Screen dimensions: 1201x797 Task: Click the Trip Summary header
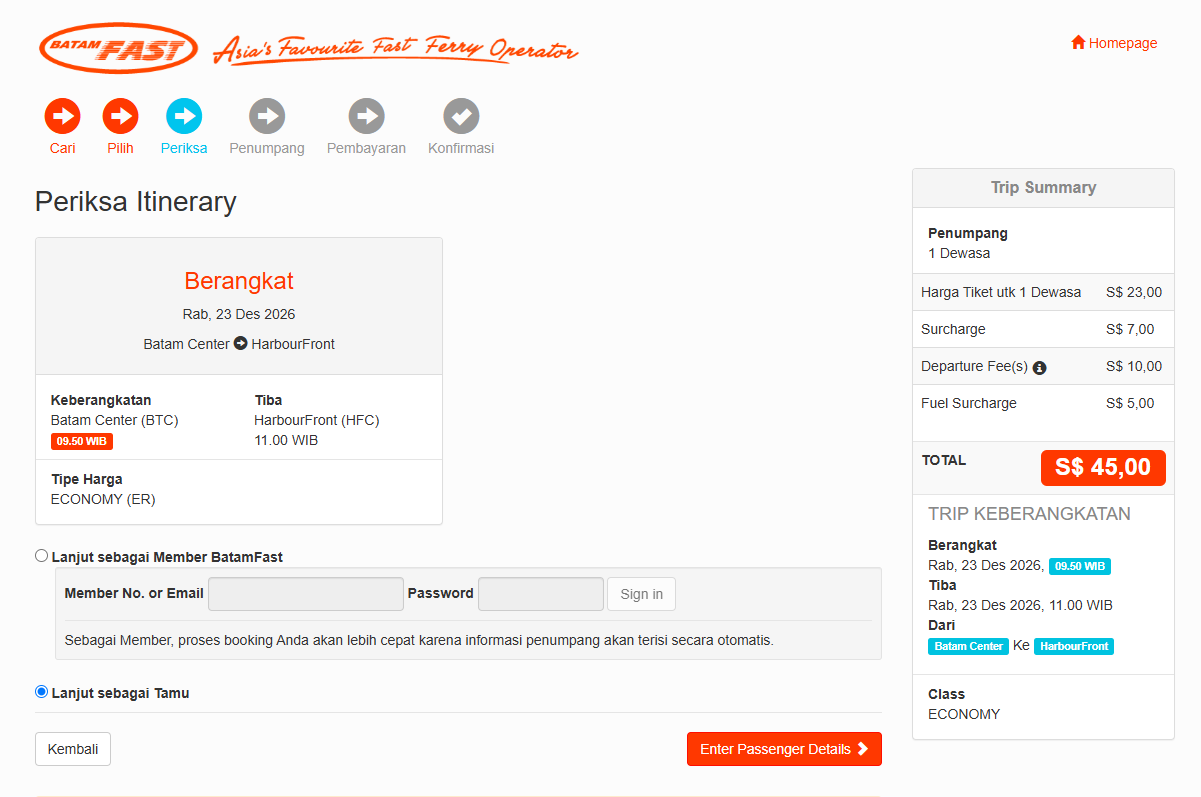coord(1043,188)
